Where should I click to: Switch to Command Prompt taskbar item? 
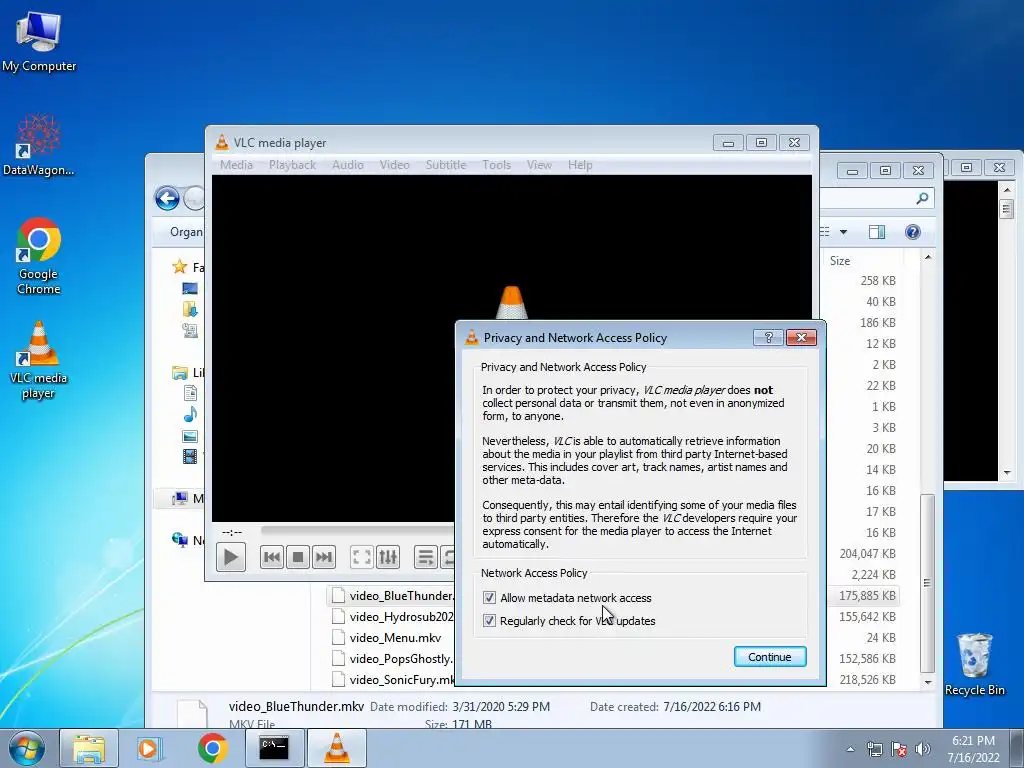click(x=274, y=748)
